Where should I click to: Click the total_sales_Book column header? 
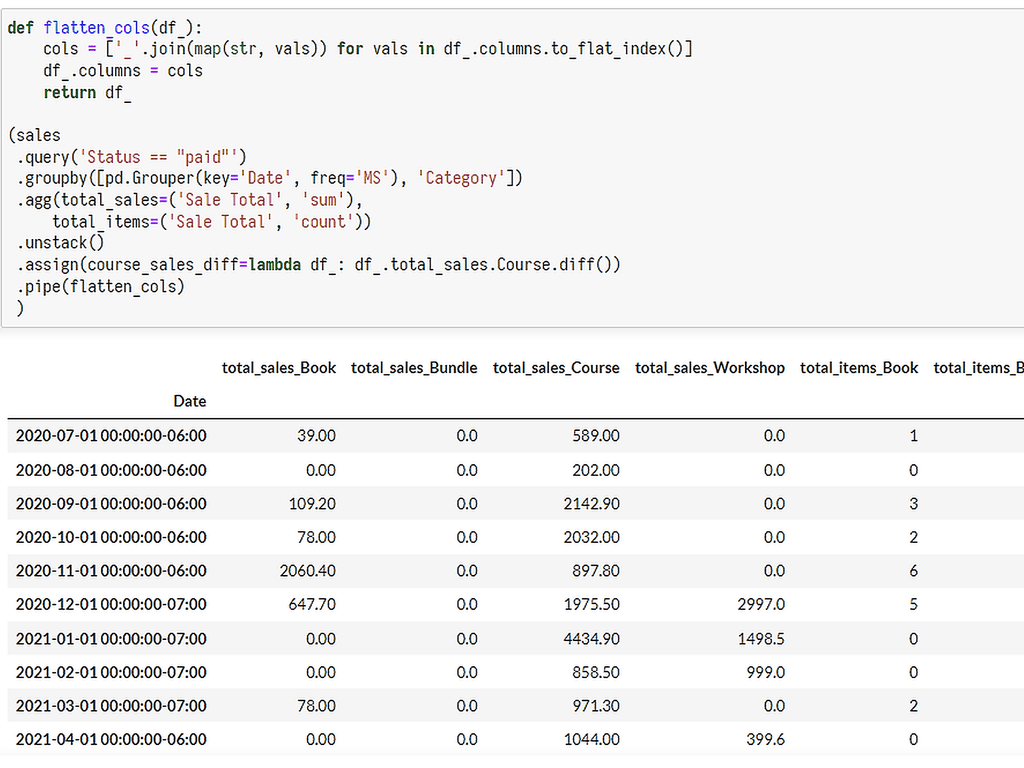pyautogui.click(x=280, y=367)
